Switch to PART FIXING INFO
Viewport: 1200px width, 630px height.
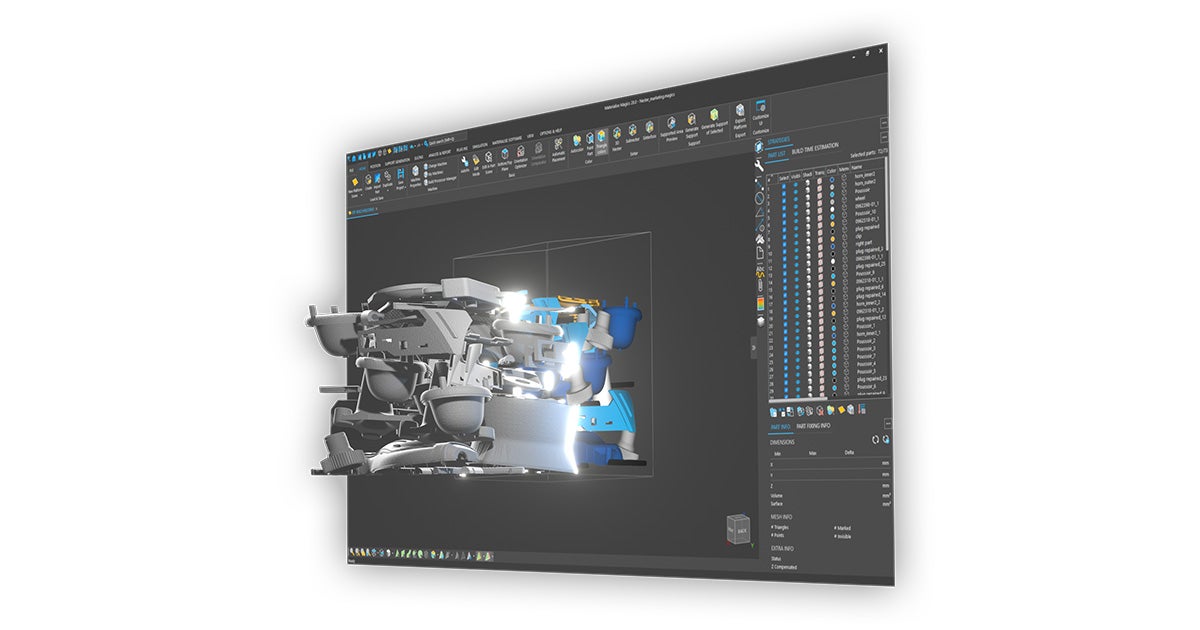pyautogui.click(x=814, y=425)
